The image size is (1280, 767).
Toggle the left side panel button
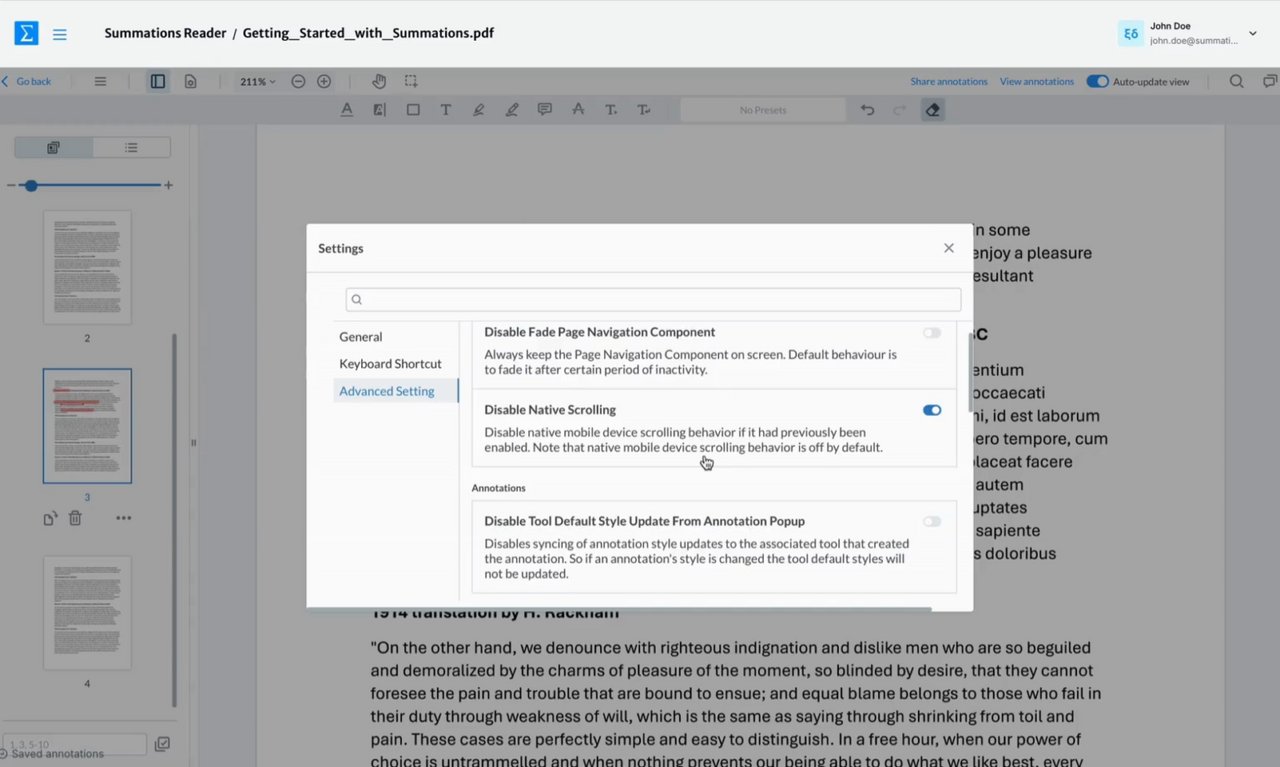tap(158, 81)
